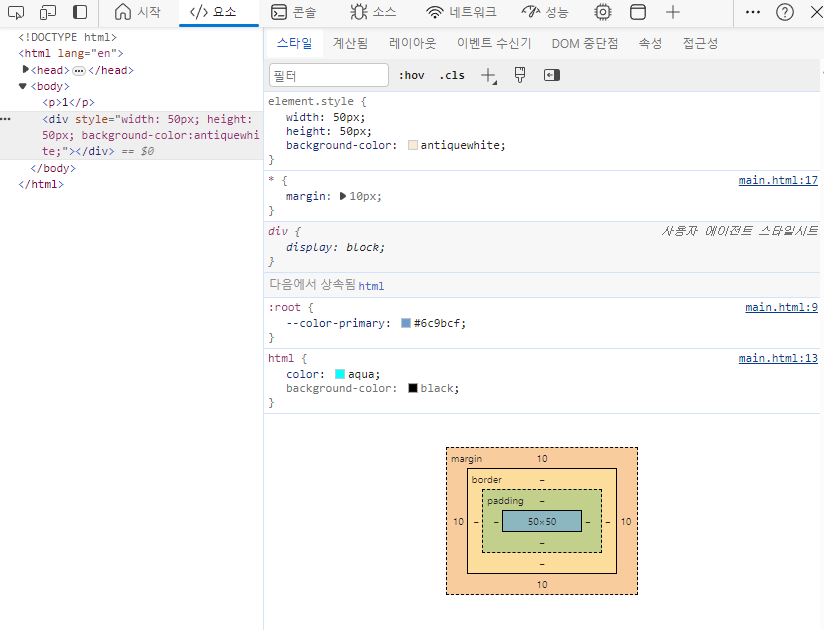Expand the margin shorthand triangle

(343, 196)
